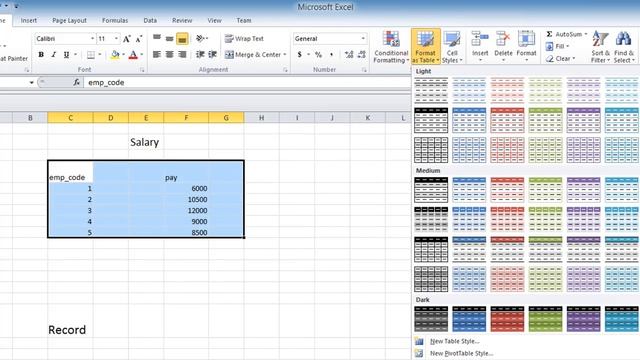Open the Calibri font name dropdown
Image resolution: width=640 pixels, height=360 pixels.
click(92, 38)
